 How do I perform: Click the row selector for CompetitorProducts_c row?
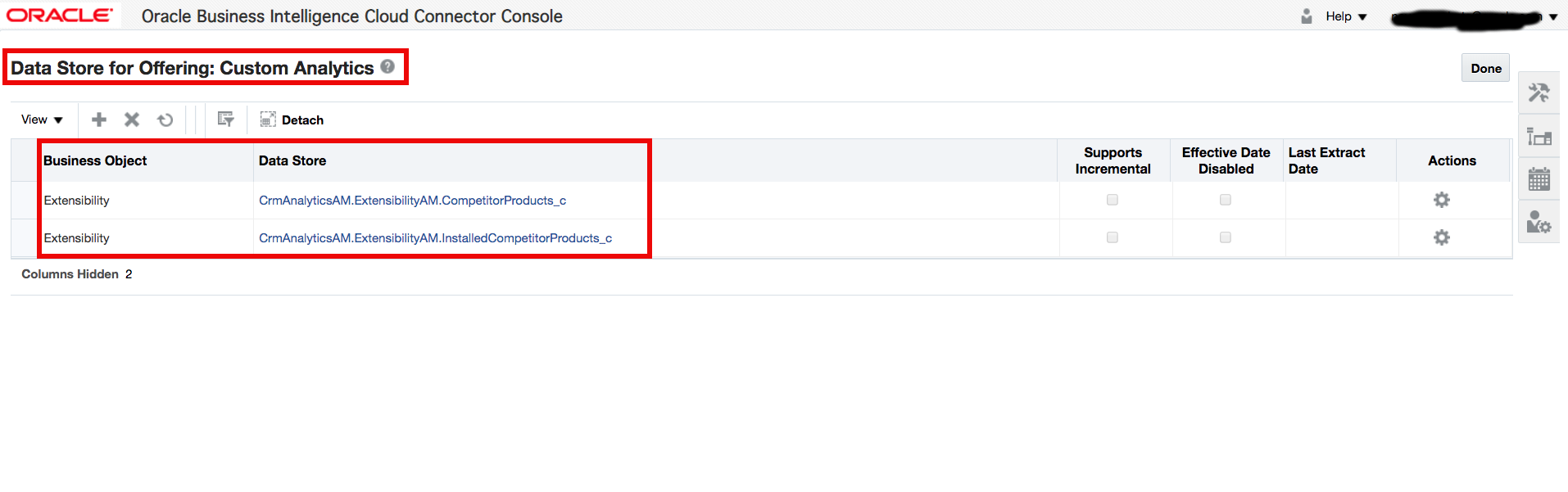[24, 200]
